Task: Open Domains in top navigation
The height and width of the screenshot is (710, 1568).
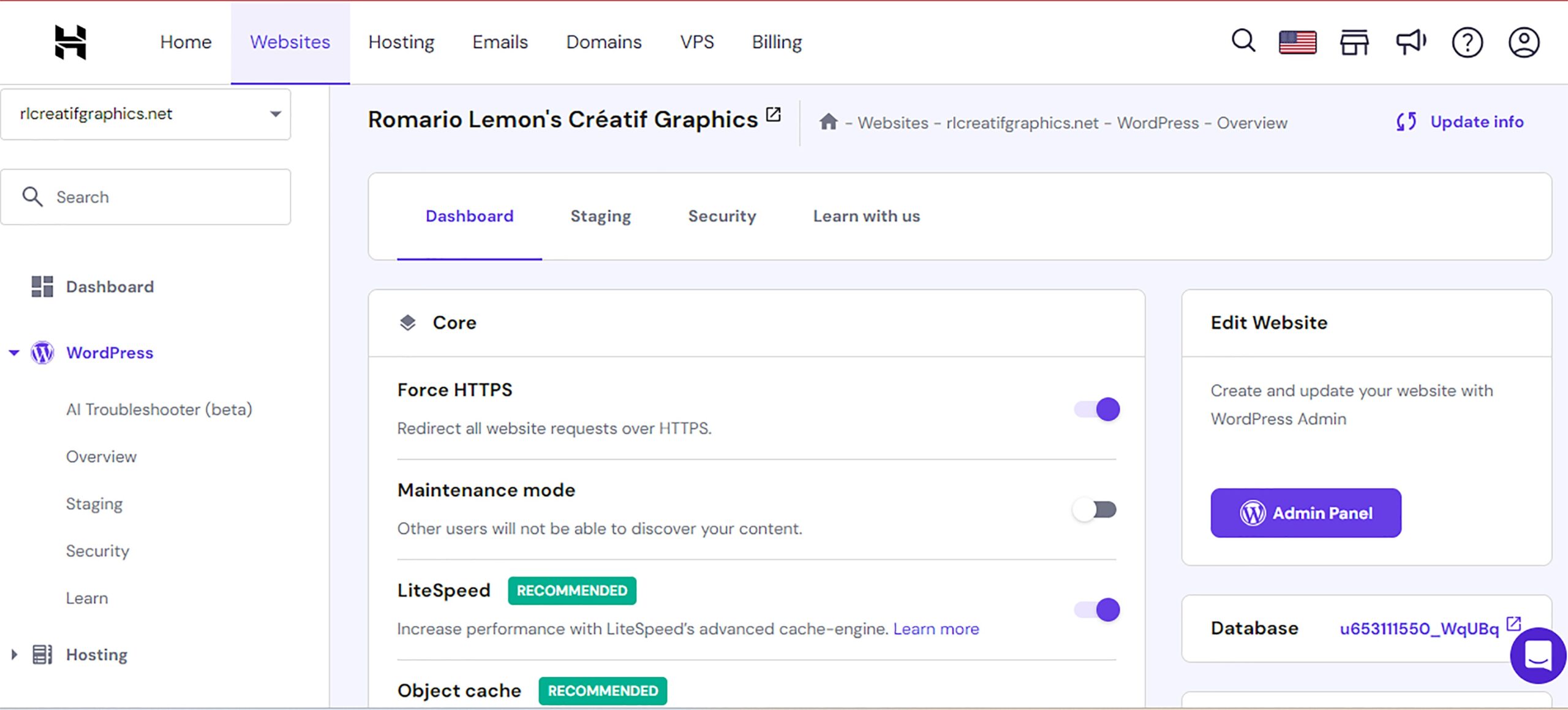Action: [603, 42]
